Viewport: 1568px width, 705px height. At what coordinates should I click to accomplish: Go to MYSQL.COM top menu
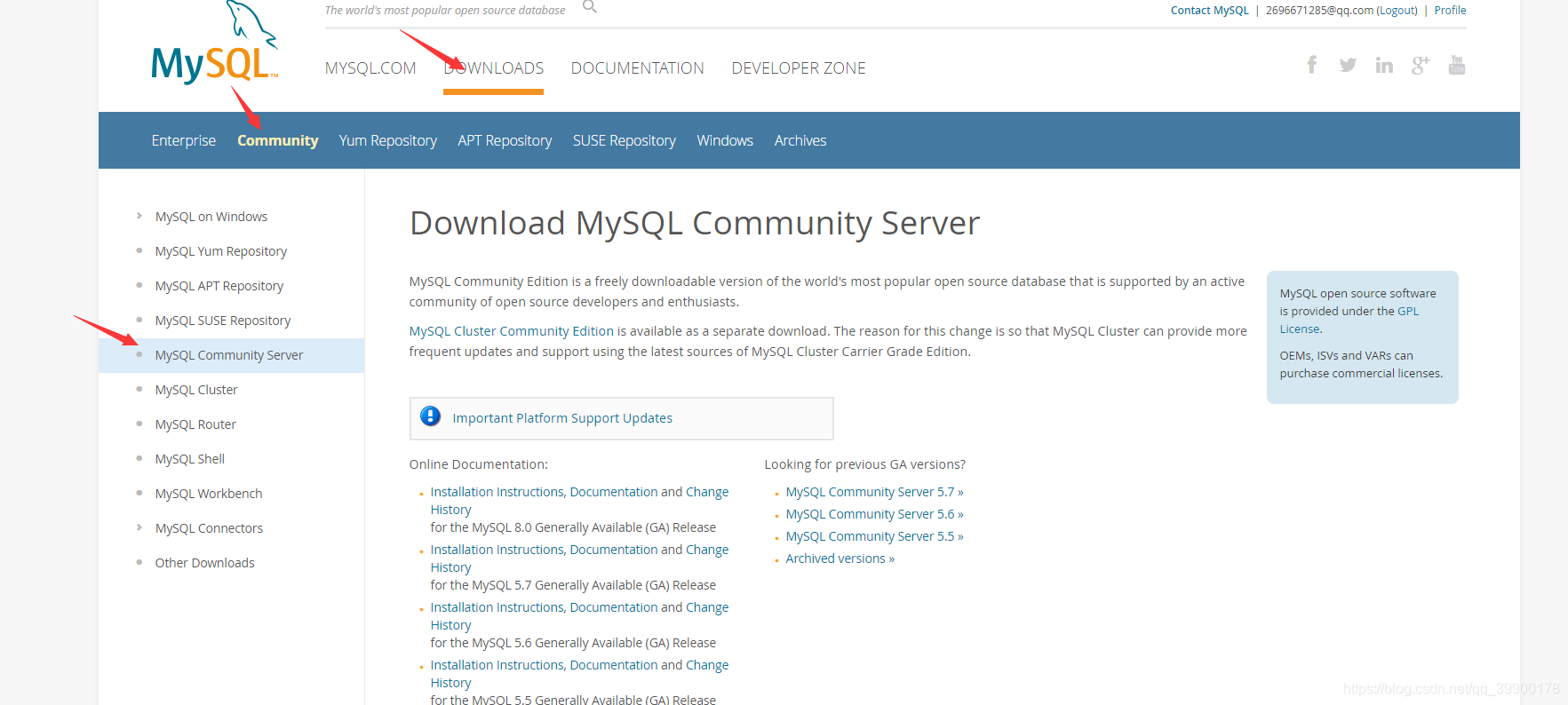(x=370, y=68)
